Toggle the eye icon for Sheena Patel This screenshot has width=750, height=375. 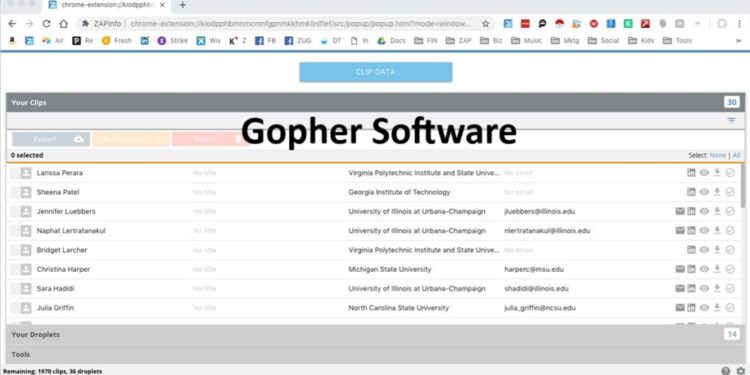coord(704,192)
